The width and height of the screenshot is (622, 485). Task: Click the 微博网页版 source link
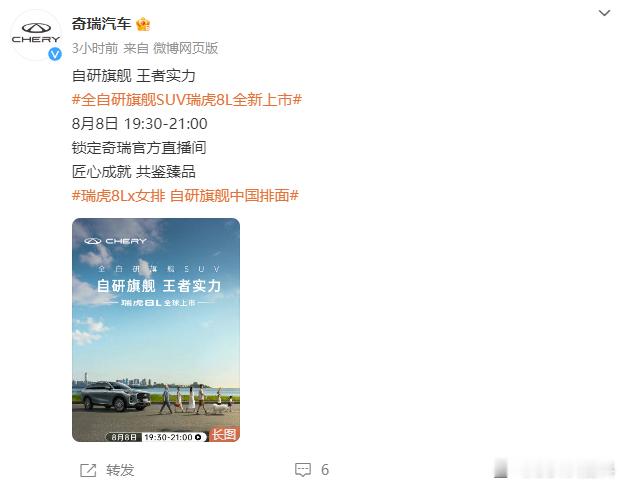(x=186, y=48)
